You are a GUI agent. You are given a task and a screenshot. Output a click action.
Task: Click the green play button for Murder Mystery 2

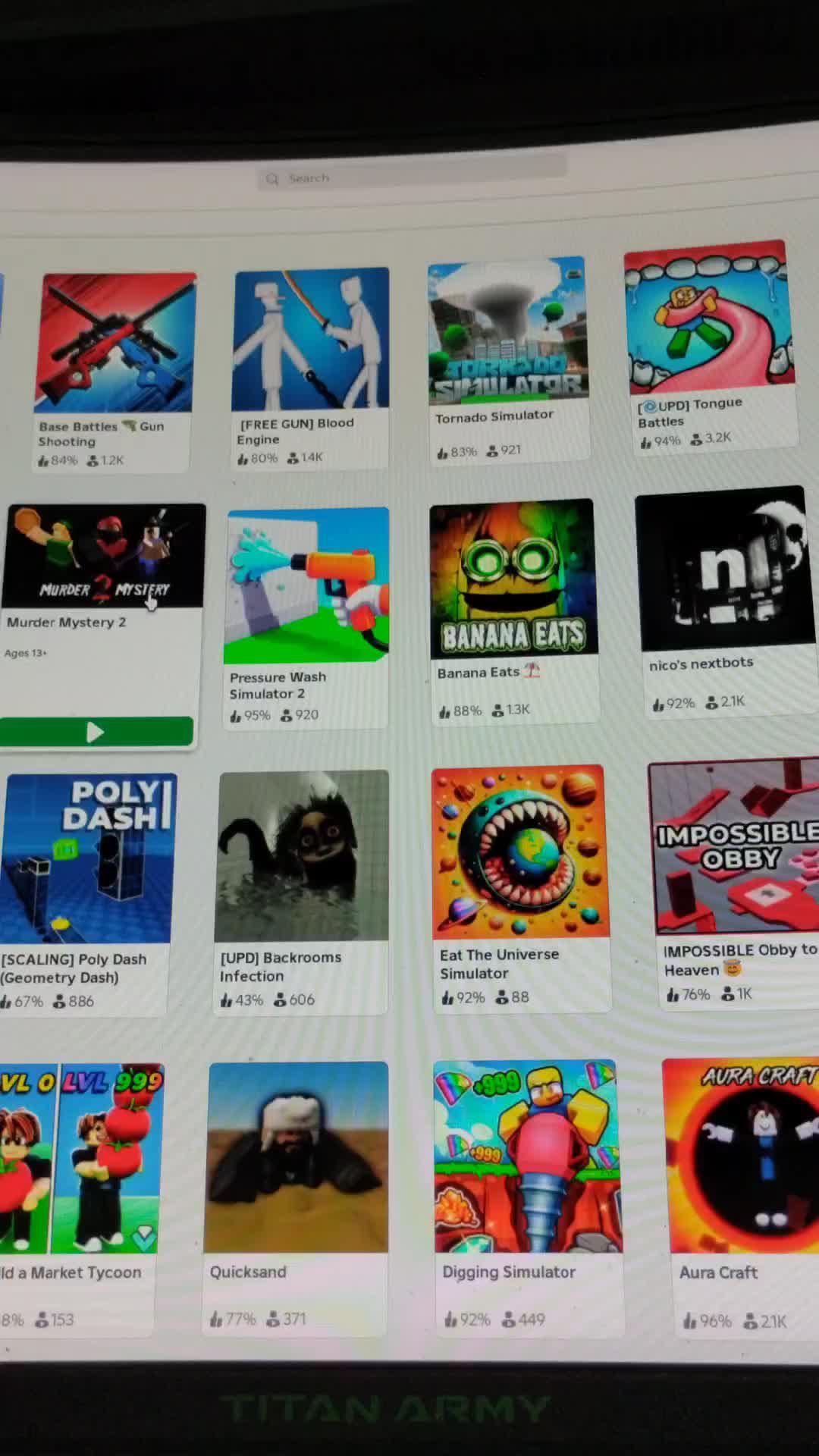click(96, 731)
